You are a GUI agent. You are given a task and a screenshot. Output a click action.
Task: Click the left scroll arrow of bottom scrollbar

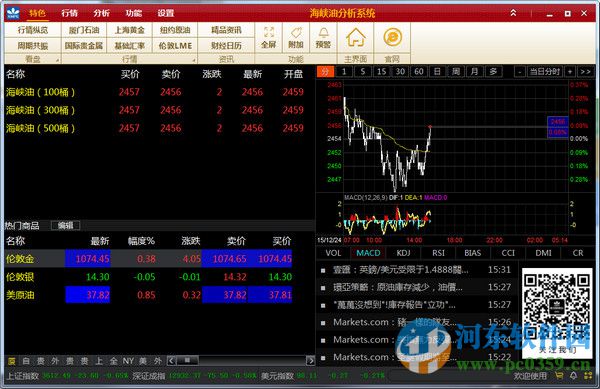[171, 360]
